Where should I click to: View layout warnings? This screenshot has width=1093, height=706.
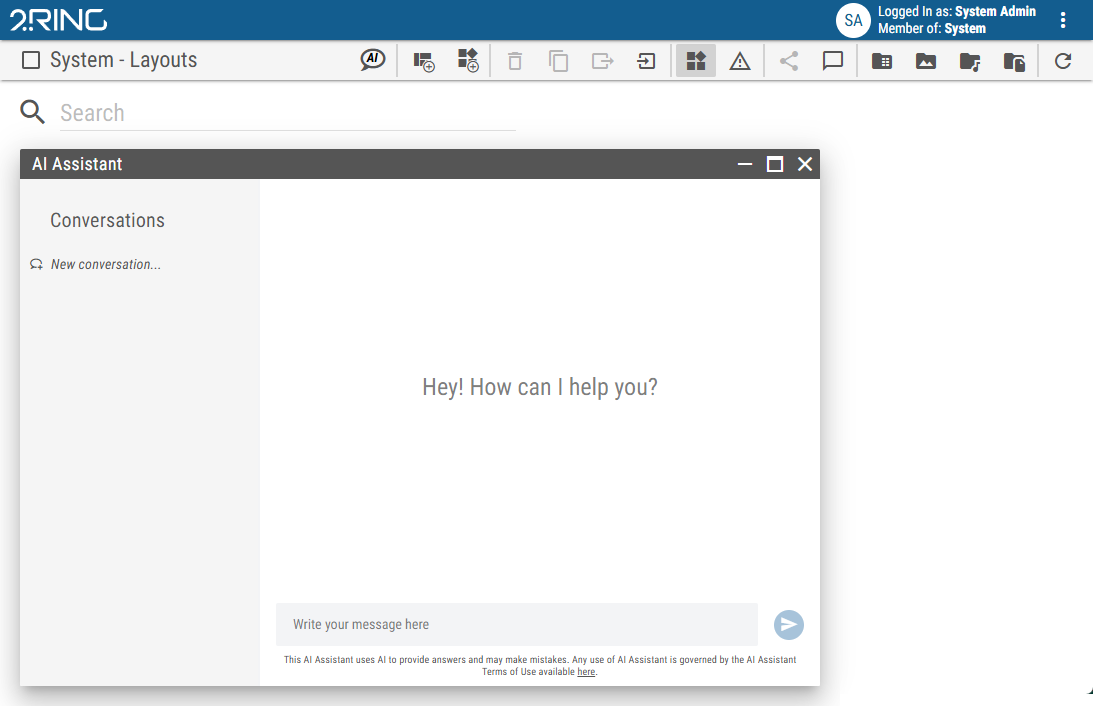739,61
